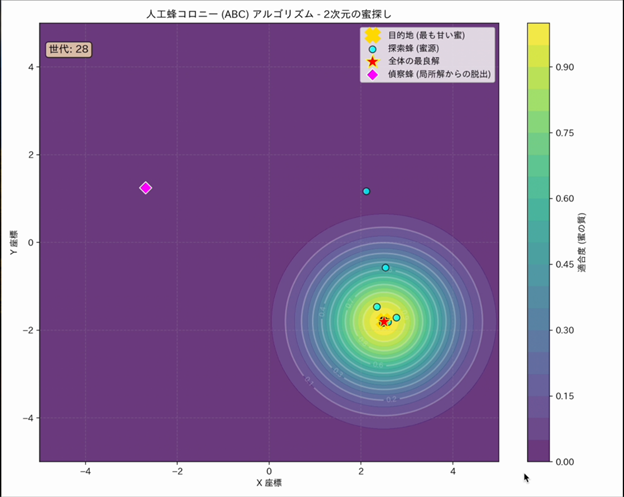Click the magenta diamond scout bee marker in plot

[x=146, y=188]
